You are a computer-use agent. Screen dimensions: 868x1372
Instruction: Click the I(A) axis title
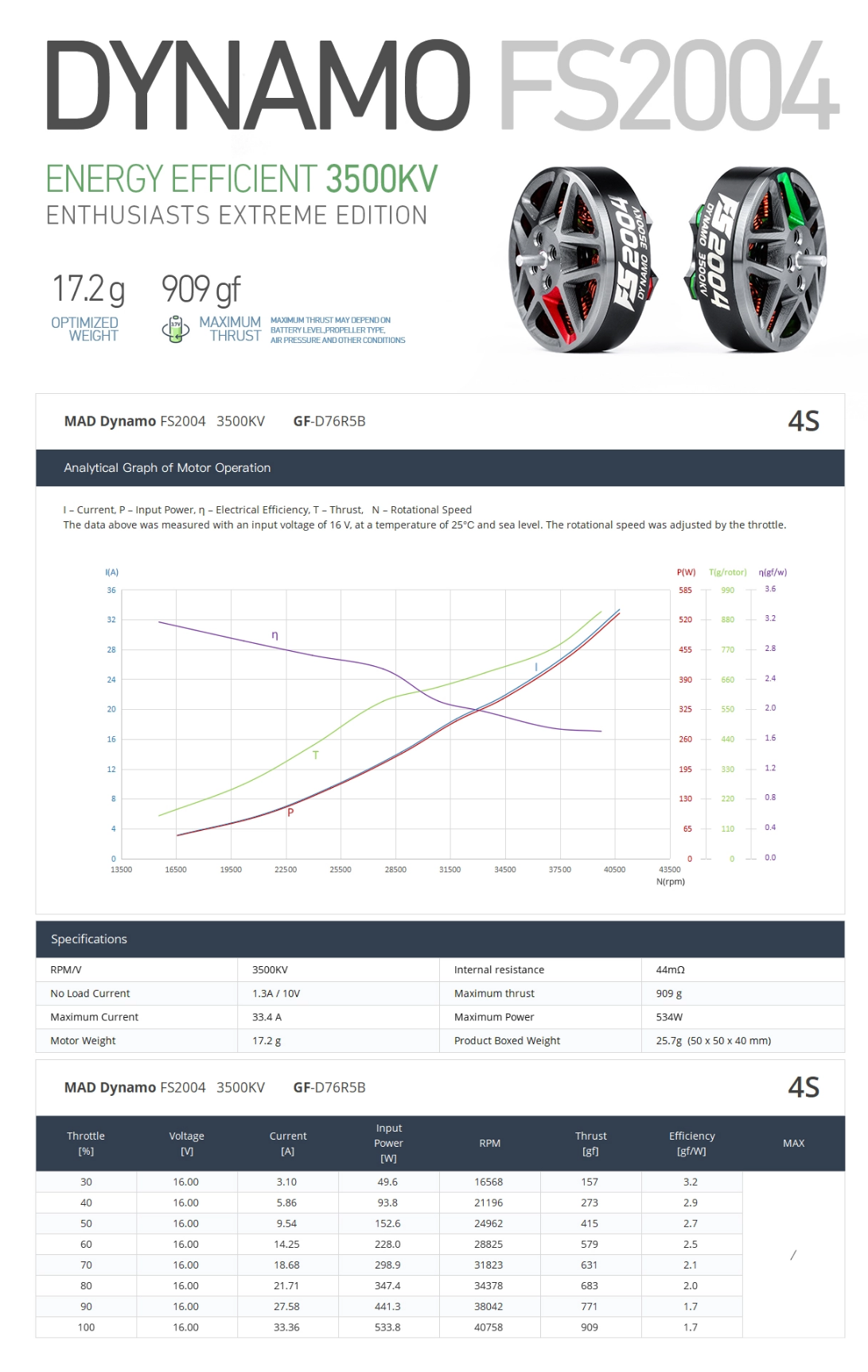[111, 572]
